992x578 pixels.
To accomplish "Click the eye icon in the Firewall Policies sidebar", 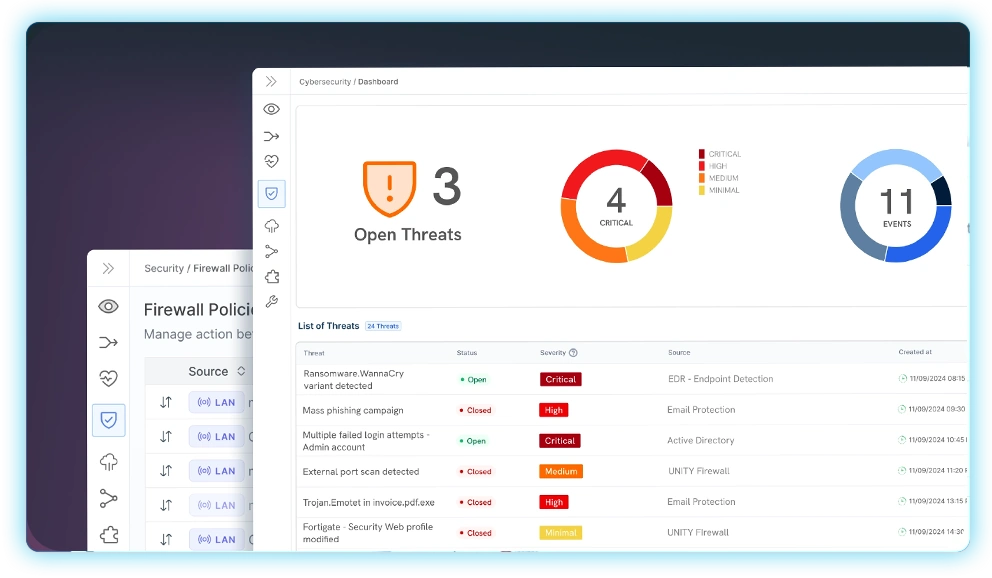I will pos(108,306).
